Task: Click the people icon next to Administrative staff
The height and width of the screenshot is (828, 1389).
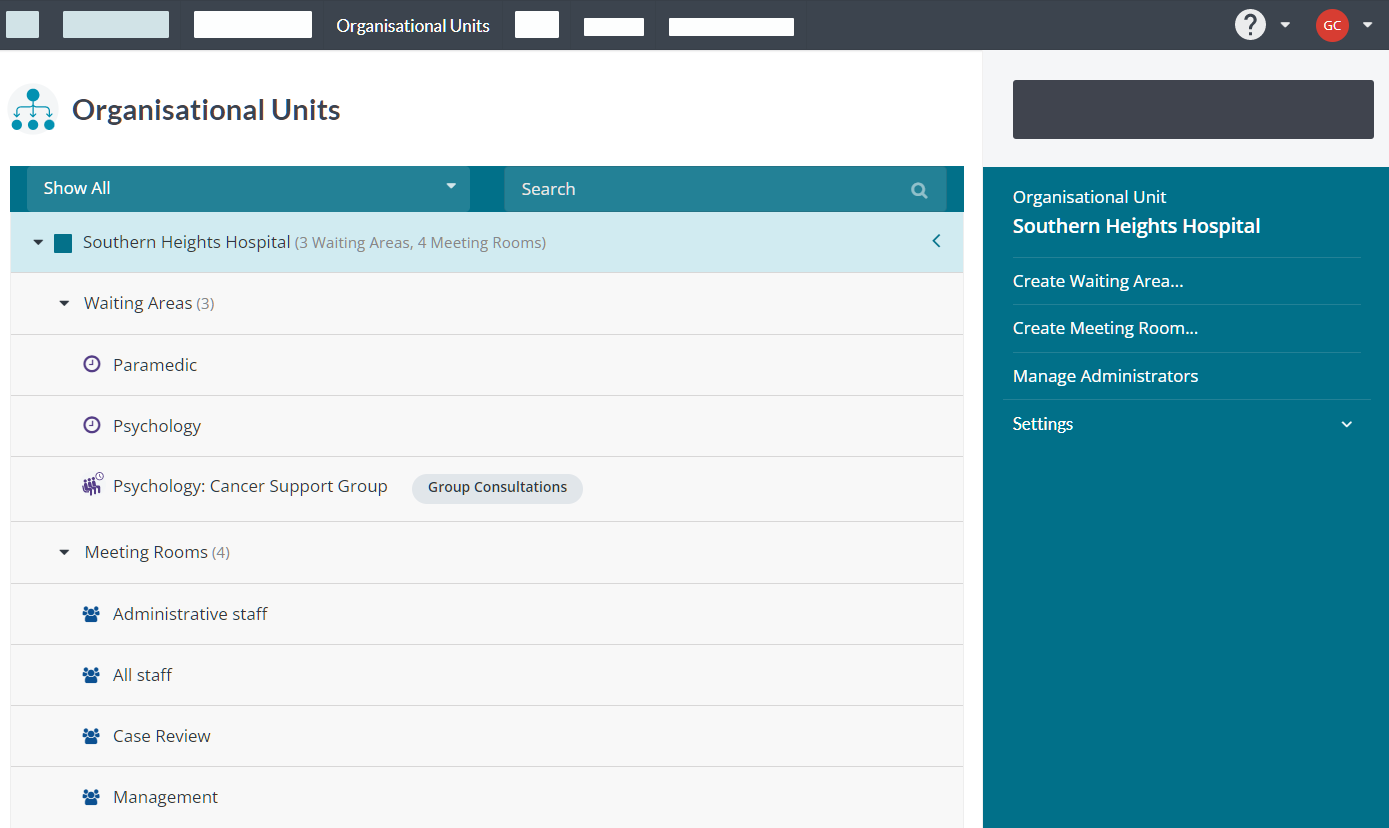Action: tap(91, 613)
